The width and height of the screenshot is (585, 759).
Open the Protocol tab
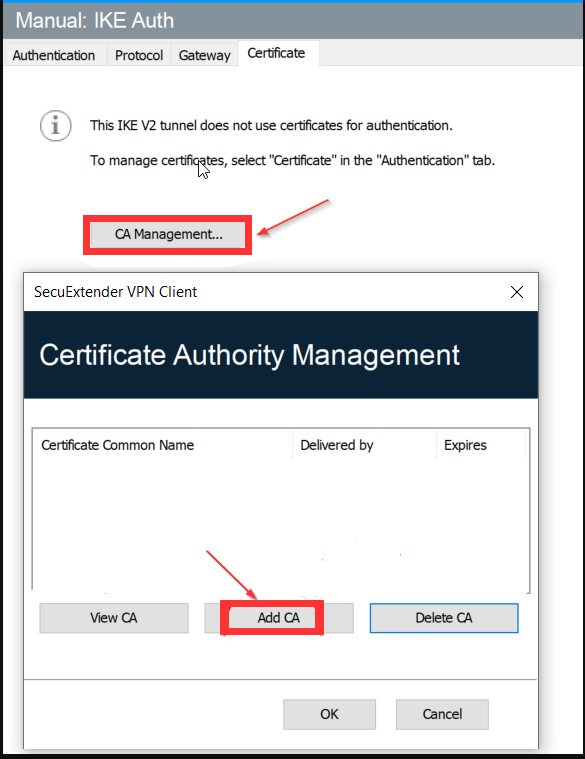139,55
